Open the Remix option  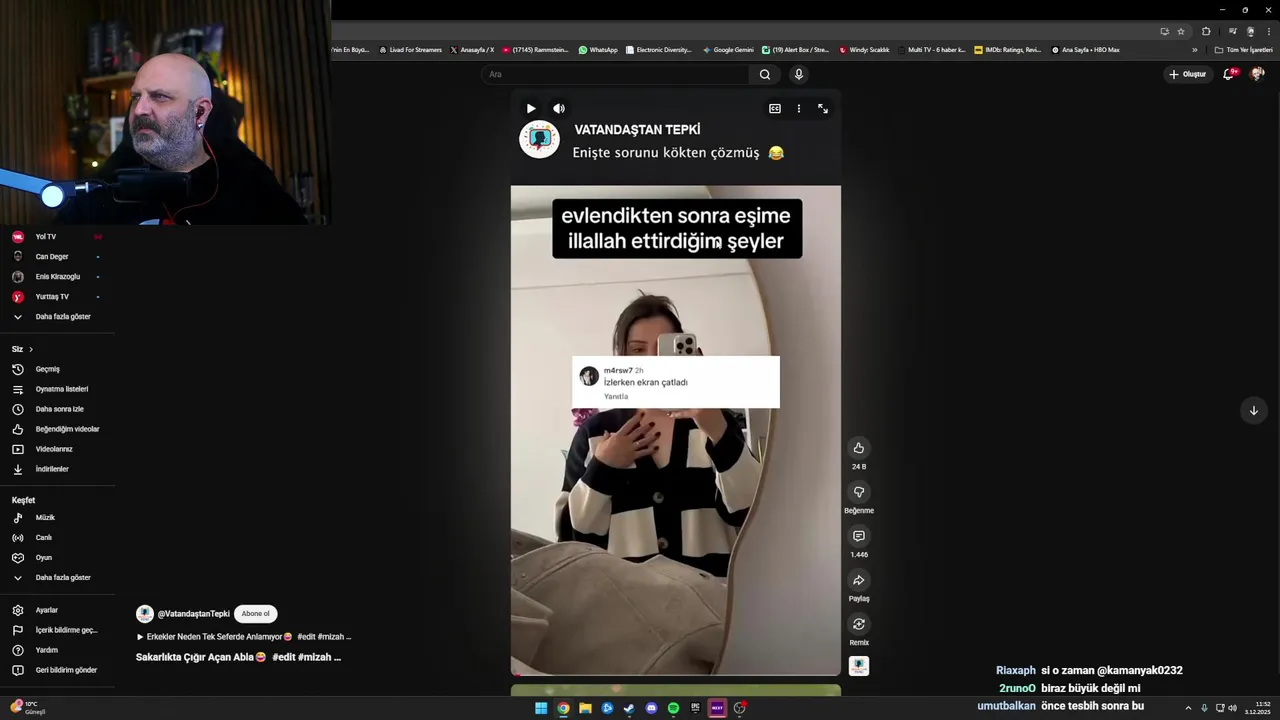pos(858,624)
